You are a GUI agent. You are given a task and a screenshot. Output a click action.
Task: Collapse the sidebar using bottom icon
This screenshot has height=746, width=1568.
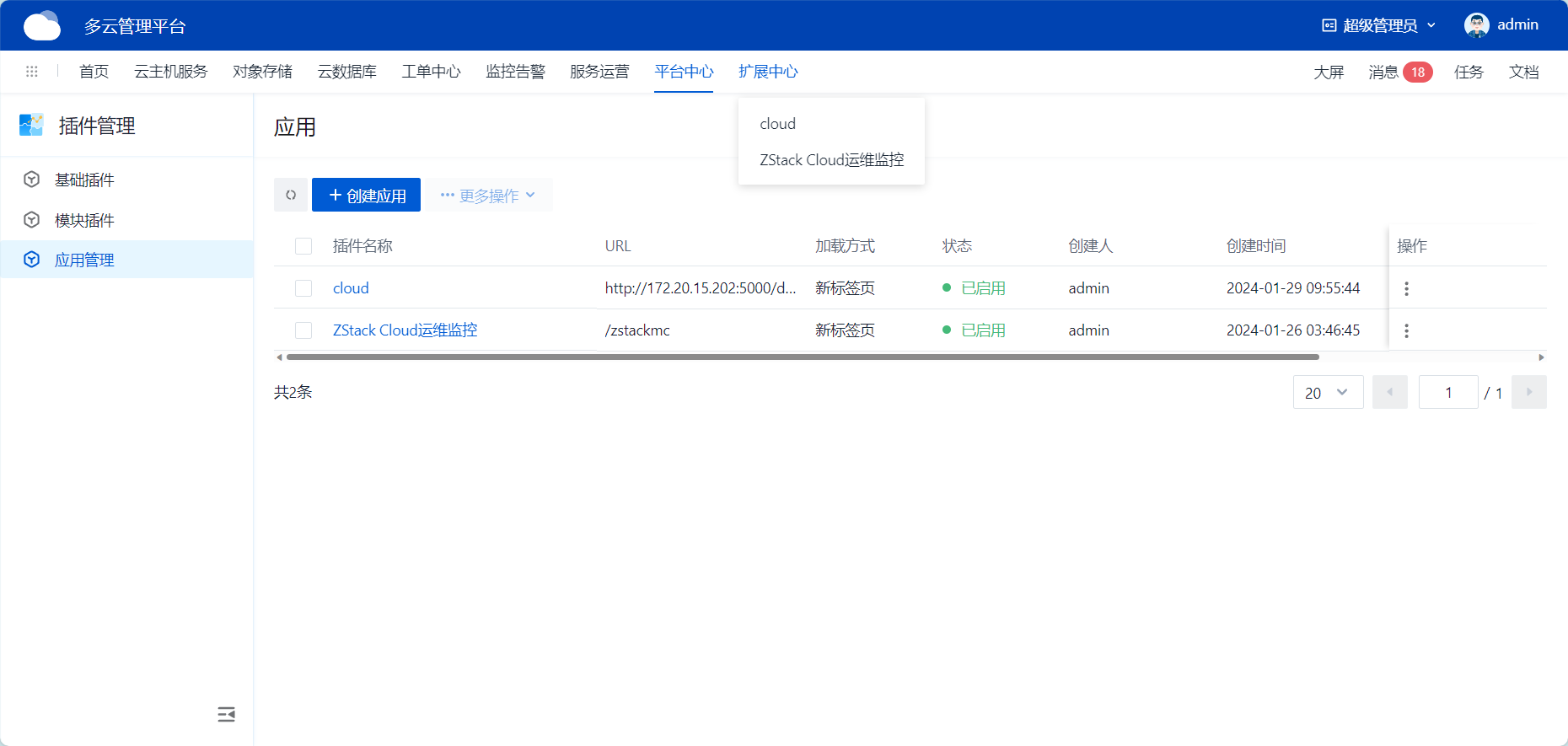[226, 715]
